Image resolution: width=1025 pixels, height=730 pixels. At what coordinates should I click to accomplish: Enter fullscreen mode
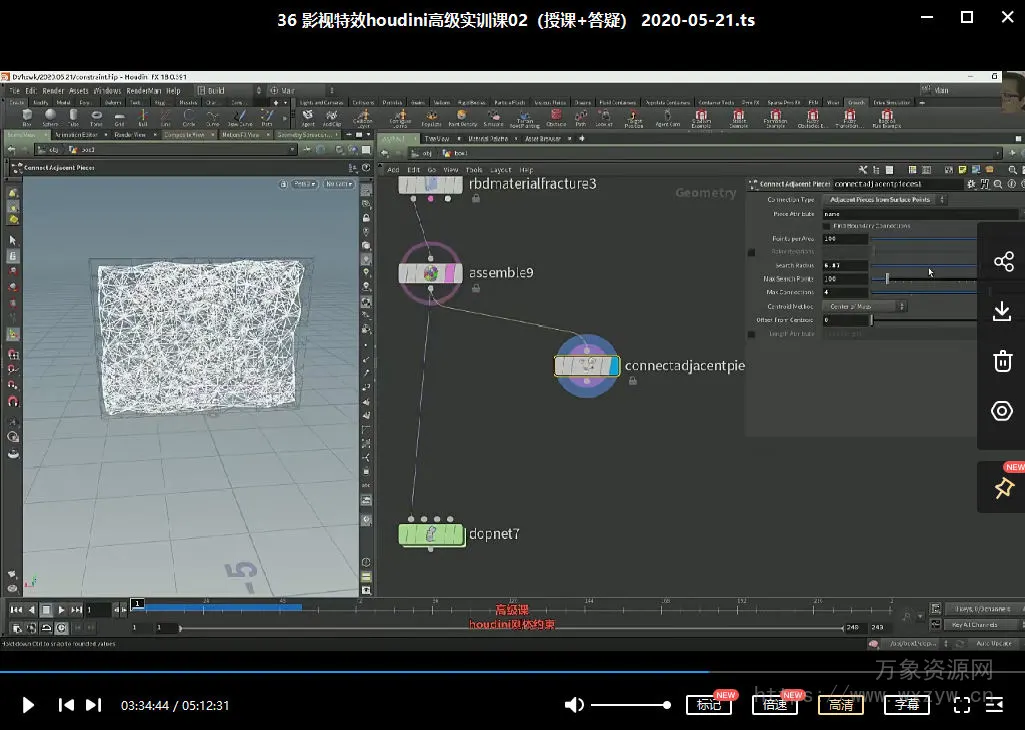click(962, 705)
